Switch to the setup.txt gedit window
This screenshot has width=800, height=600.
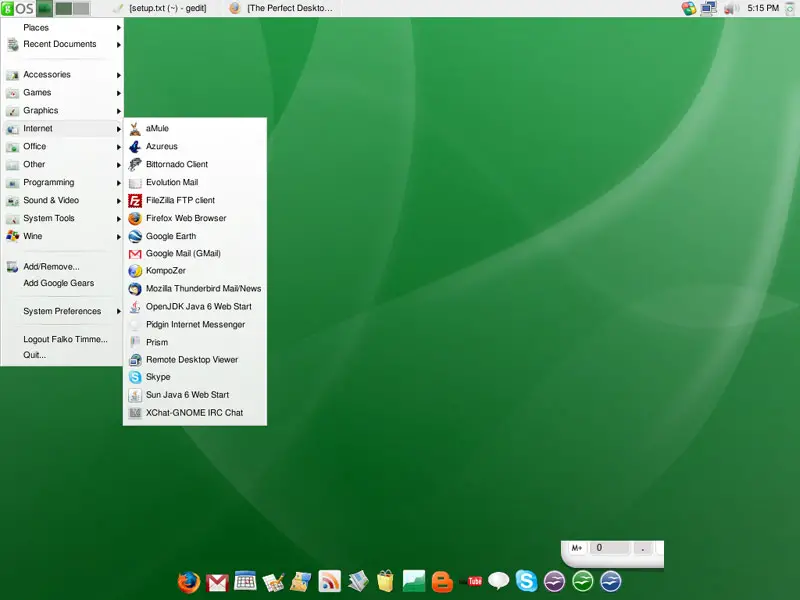tap(161, 8)
